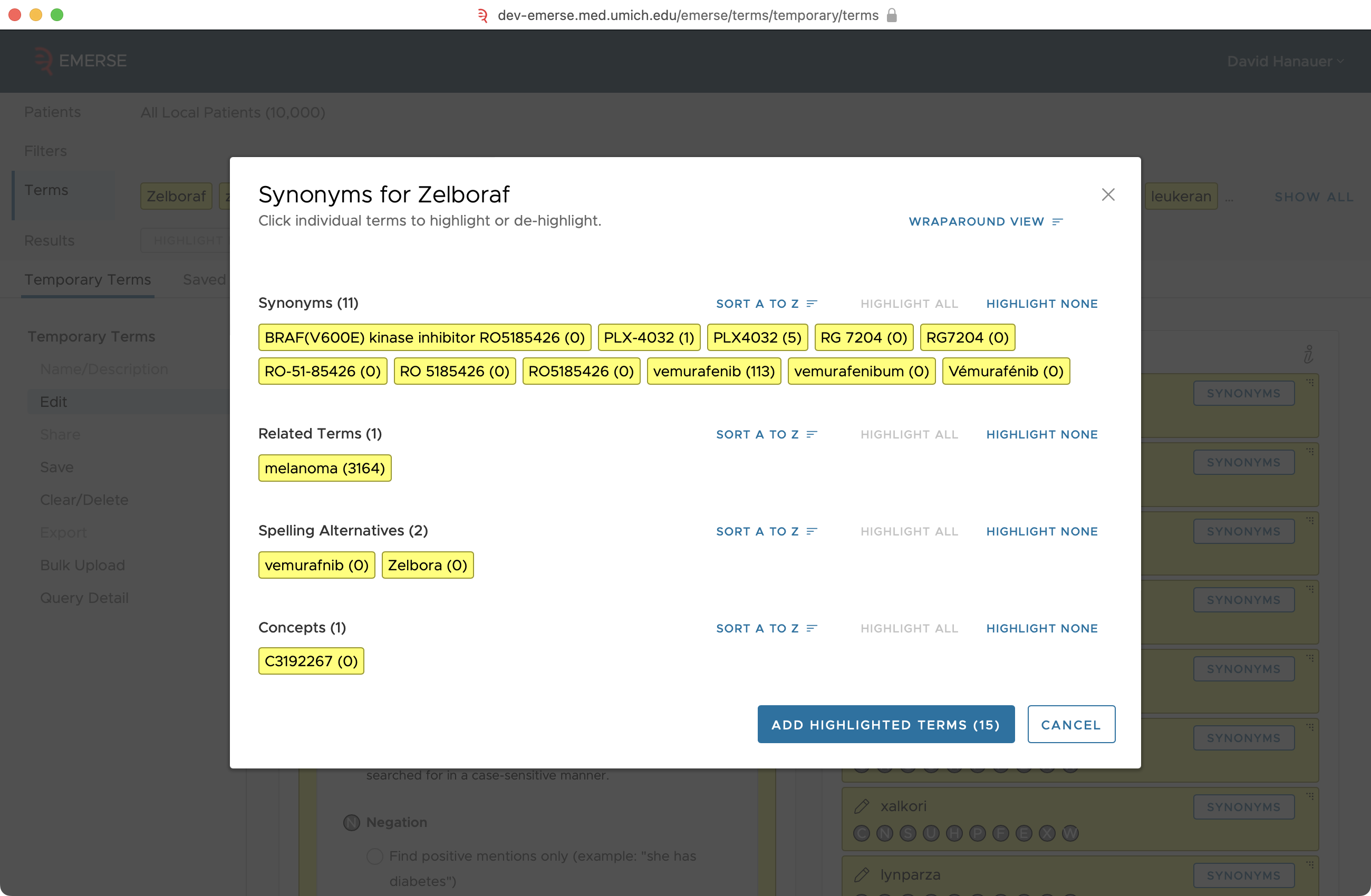Click Highlight None for Synonyms

(x=1041, y=304)
